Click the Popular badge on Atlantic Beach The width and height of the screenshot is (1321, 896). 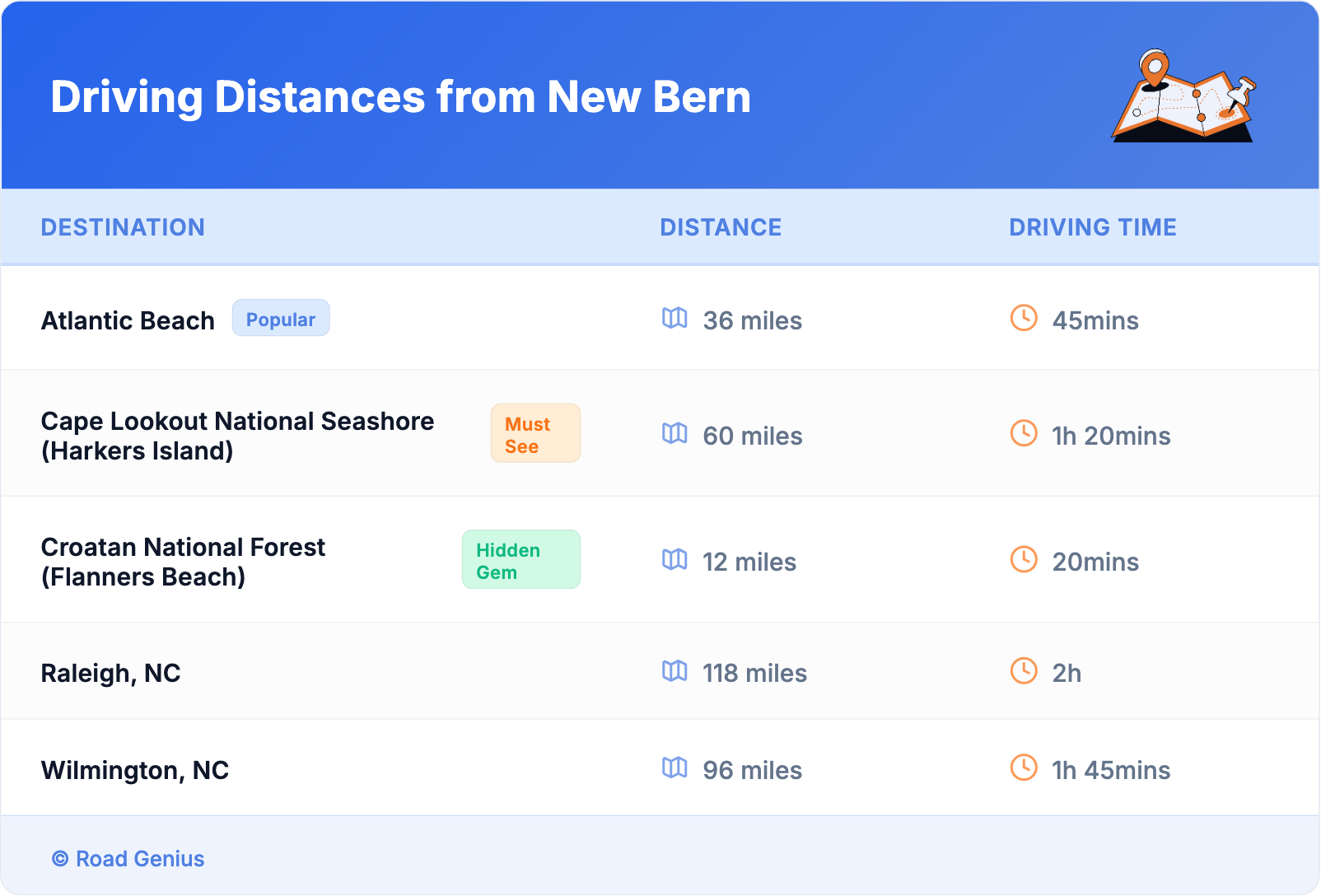click(x=281, y=319)
